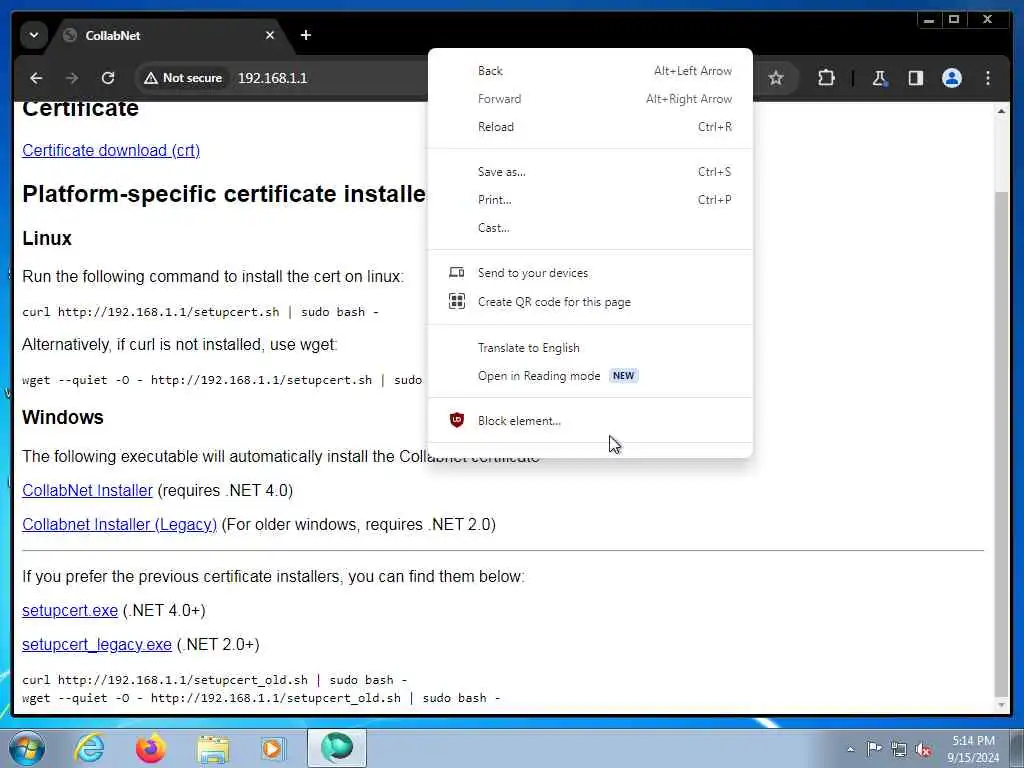Choose Back in the context menu

[590, 71]
